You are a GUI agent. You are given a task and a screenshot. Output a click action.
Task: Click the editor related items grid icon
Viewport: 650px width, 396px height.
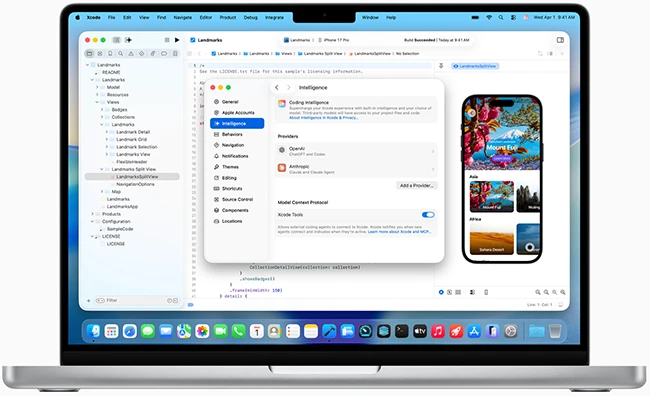tap(189, 53)
